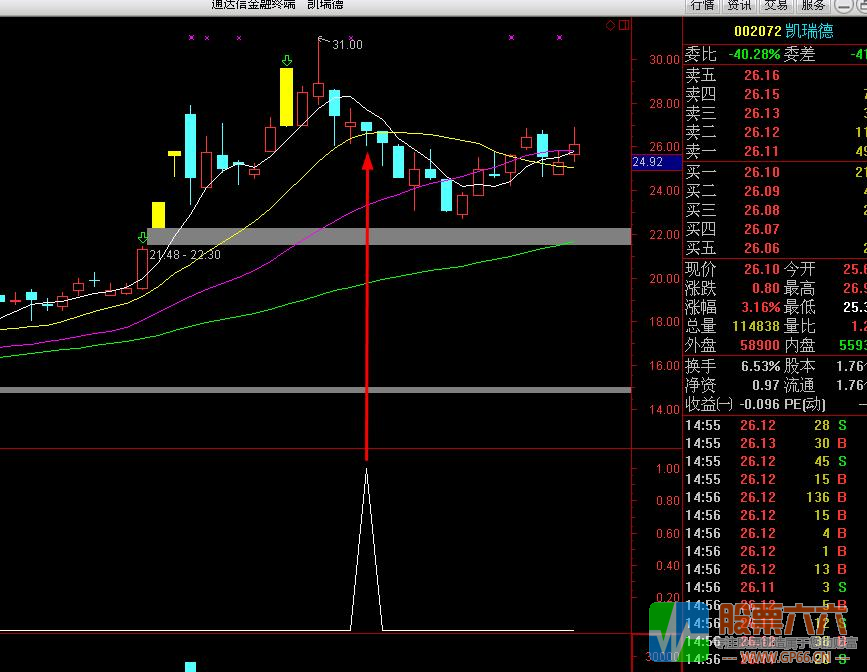The width and height of the screenshot is (867, 672).
Task: Open the 资讯 menu button
Action: click(x=739, y=6)
